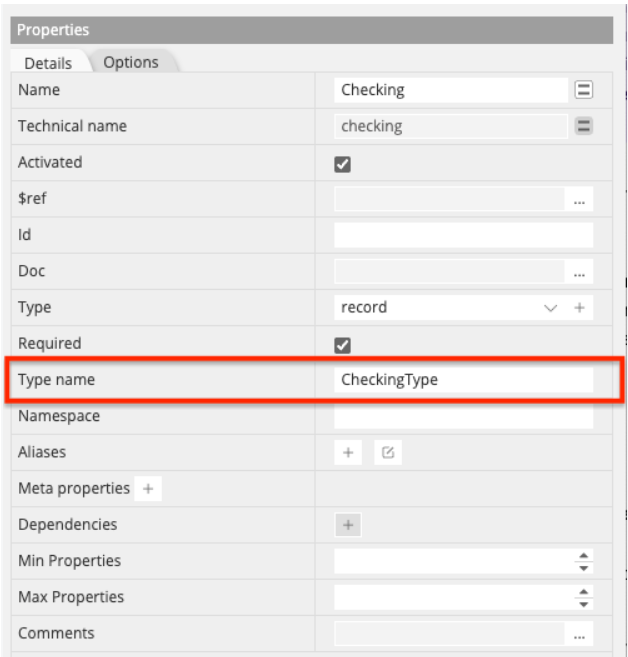Add a new alias with plus icon
Image resolution: width=628 pixels, height=657 pixels.
(x=348, y=453)
